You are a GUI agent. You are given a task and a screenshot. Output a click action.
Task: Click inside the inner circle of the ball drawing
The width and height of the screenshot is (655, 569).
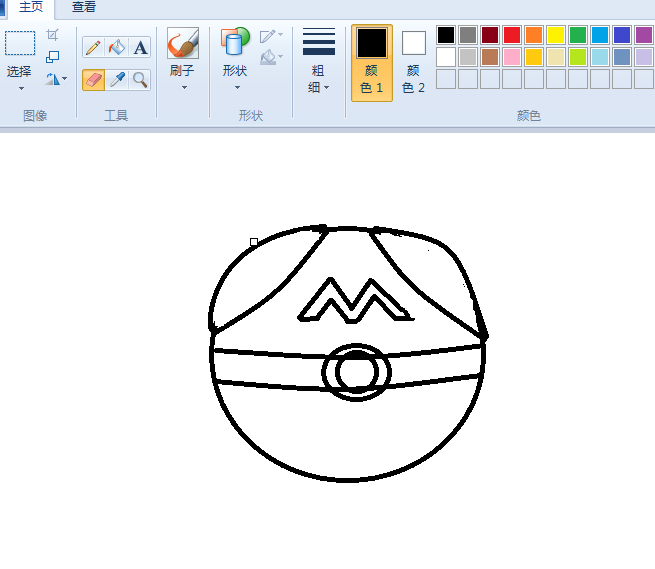coord(356,371)
